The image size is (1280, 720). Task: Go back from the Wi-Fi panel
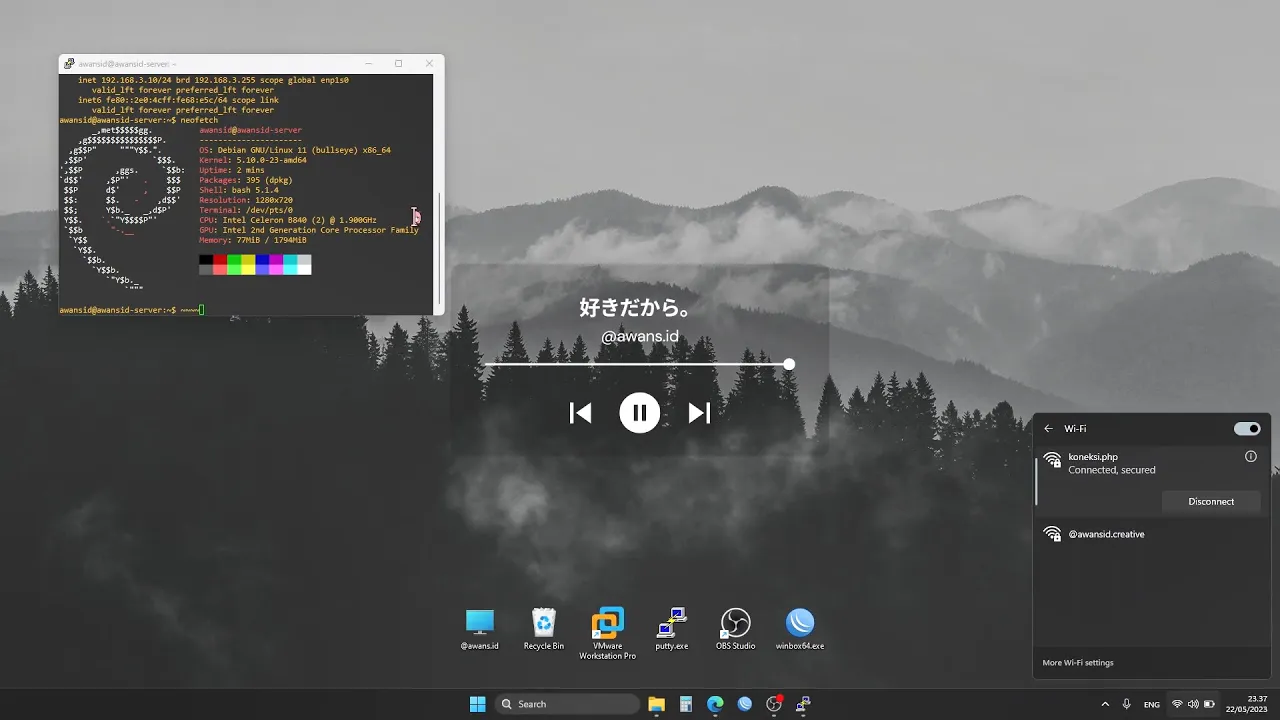tap(1049, 428)
